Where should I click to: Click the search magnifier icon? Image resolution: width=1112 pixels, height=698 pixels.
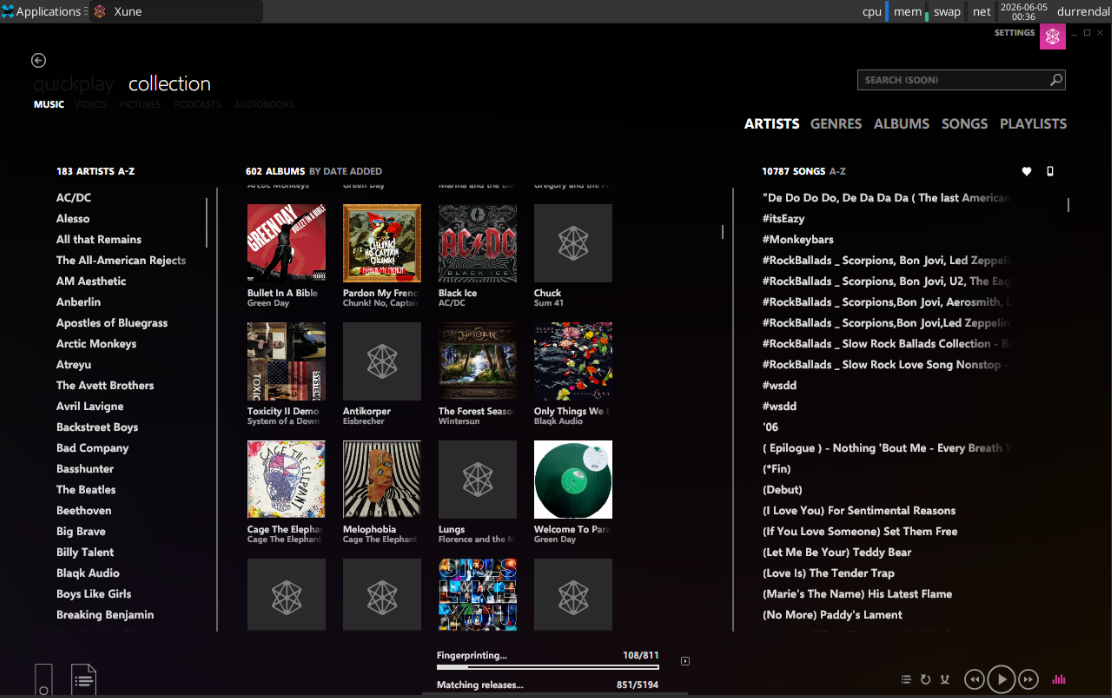(1056, 79)
